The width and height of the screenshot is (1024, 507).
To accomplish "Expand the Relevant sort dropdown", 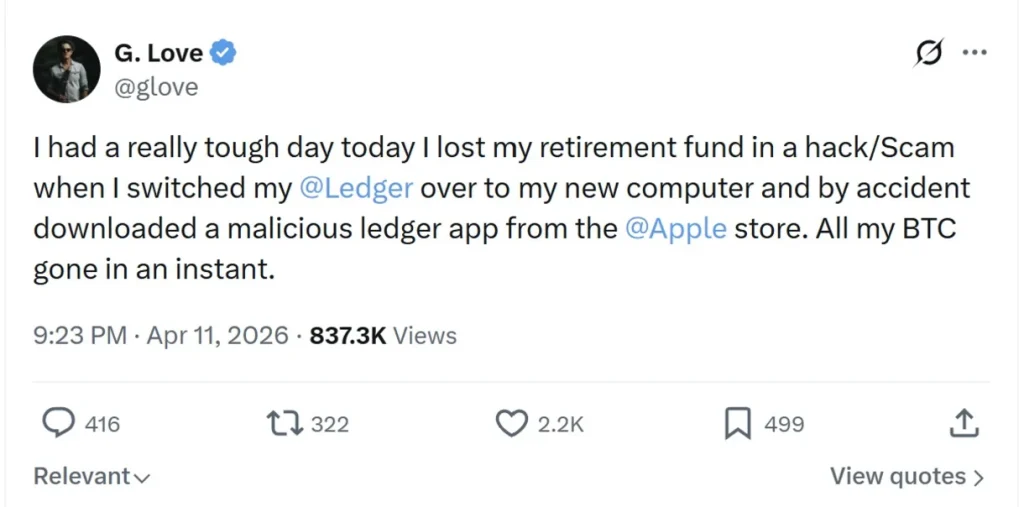I will click(x=91, y=477).
